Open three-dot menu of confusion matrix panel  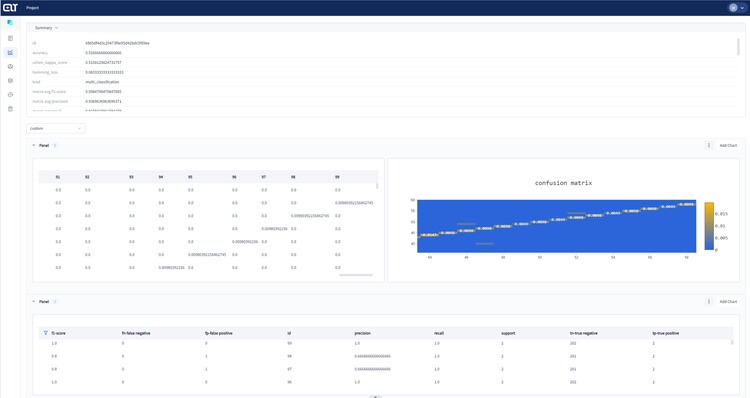[x=709, y=145]
